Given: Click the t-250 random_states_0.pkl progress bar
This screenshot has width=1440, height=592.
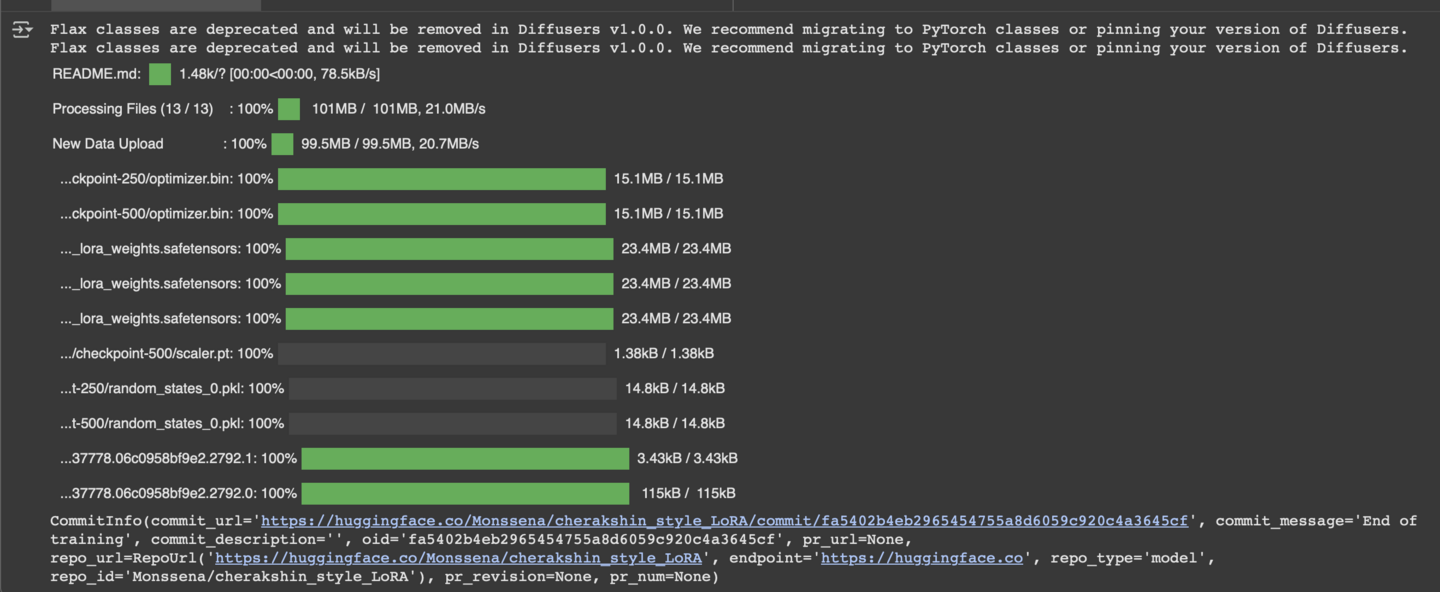Looking at the screenshot, I should pos(452,389).
